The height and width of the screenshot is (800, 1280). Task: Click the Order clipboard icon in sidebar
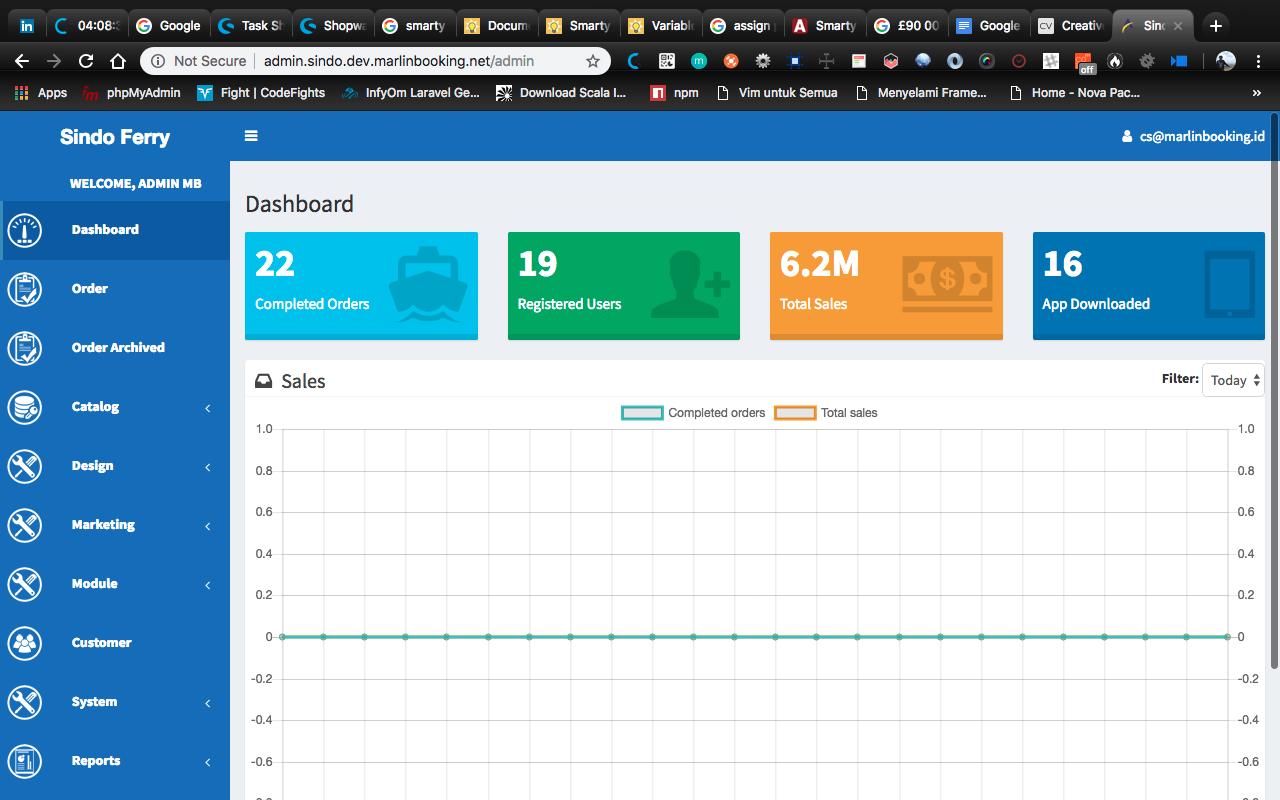click(25, 289)
